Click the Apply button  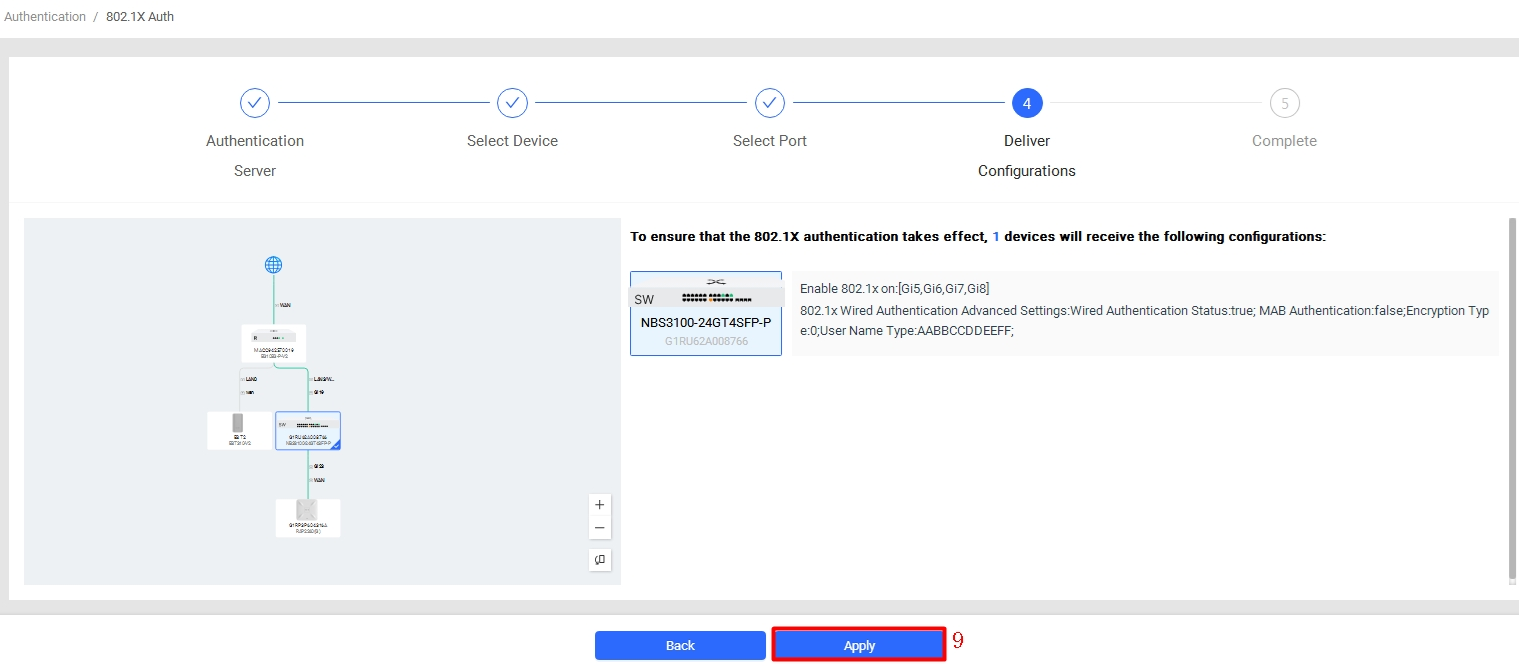coord(859,645)
